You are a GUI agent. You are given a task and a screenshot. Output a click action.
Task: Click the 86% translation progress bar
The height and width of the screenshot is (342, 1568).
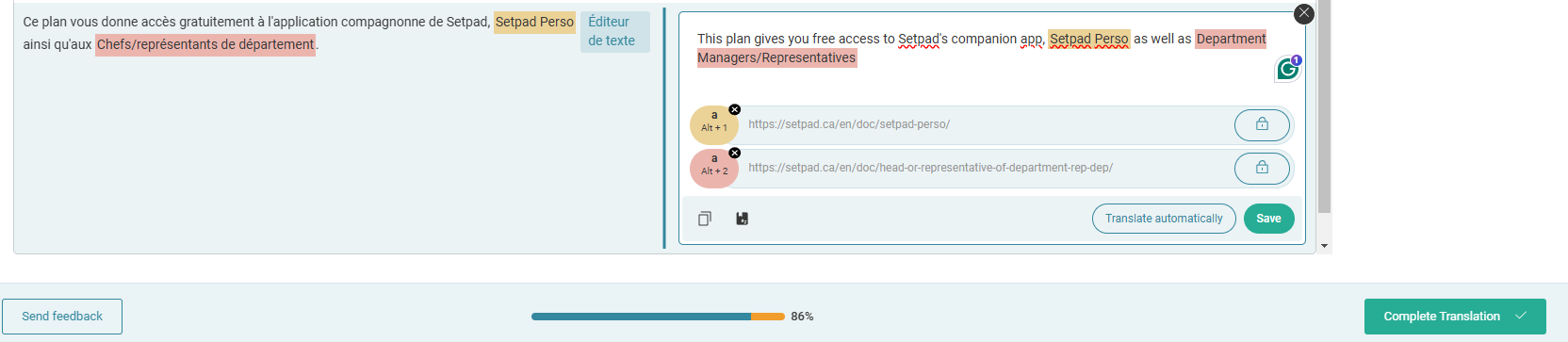[658, 317]
